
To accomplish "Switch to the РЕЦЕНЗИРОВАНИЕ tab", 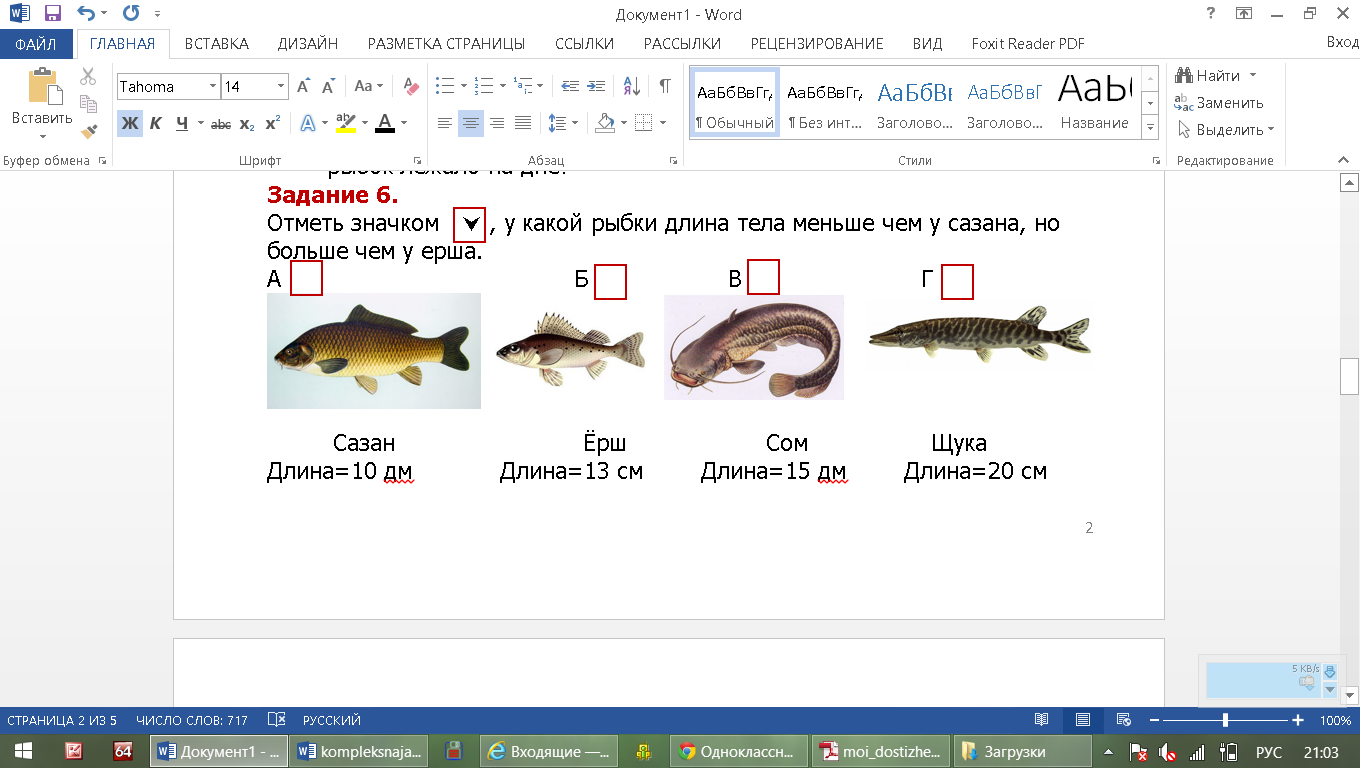I will [817, 44].
